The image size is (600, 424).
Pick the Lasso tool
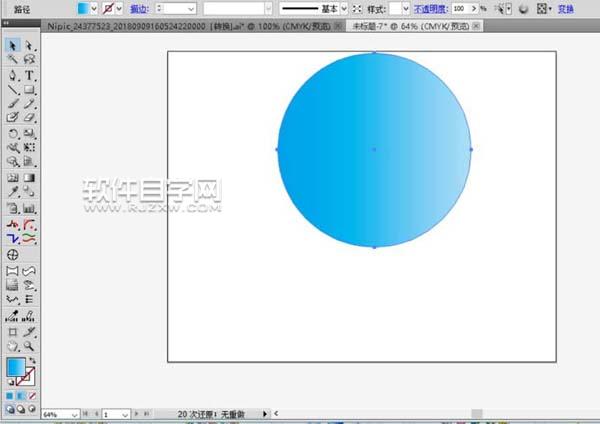[29, 59]
